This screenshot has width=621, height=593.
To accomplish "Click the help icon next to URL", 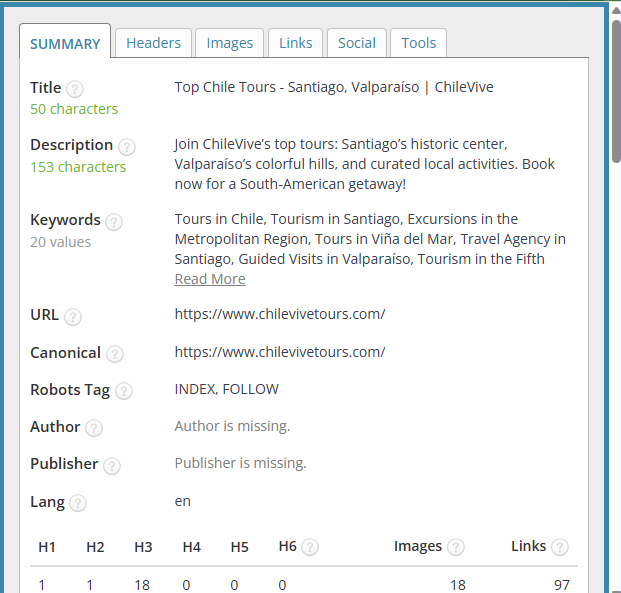I will coord(73,317).
